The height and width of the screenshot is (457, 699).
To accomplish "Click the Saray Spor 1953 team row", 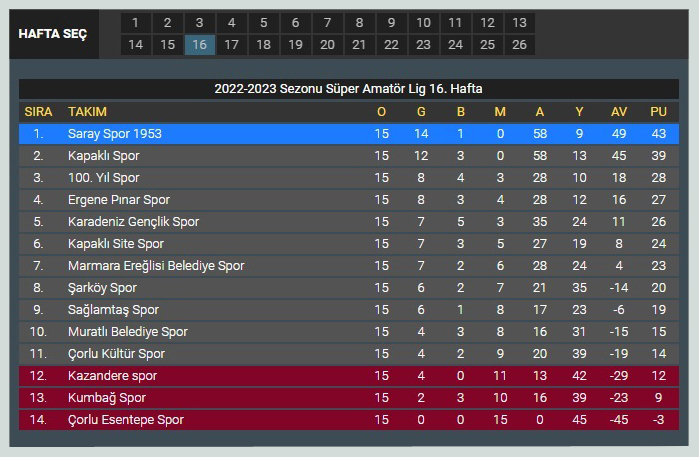I will [x=349, y=134].
